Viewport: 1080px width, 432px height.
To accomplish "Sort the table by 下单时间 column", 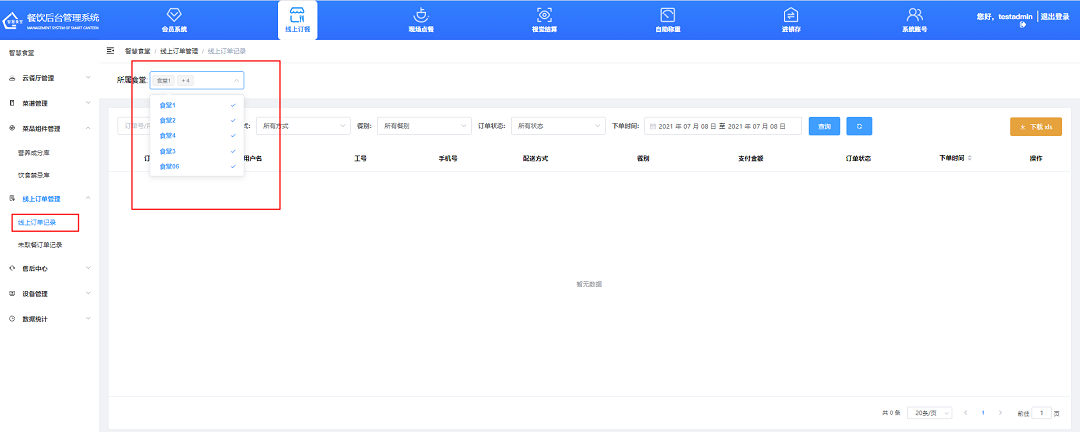I will [955, 158].
